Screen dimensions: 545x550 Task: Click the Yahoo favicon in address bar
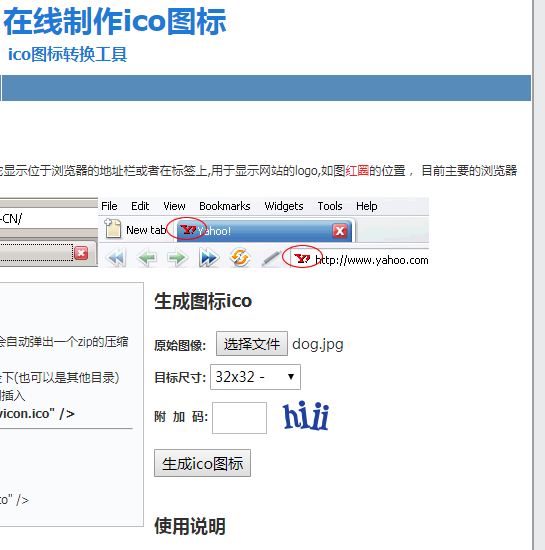point(302,259)
